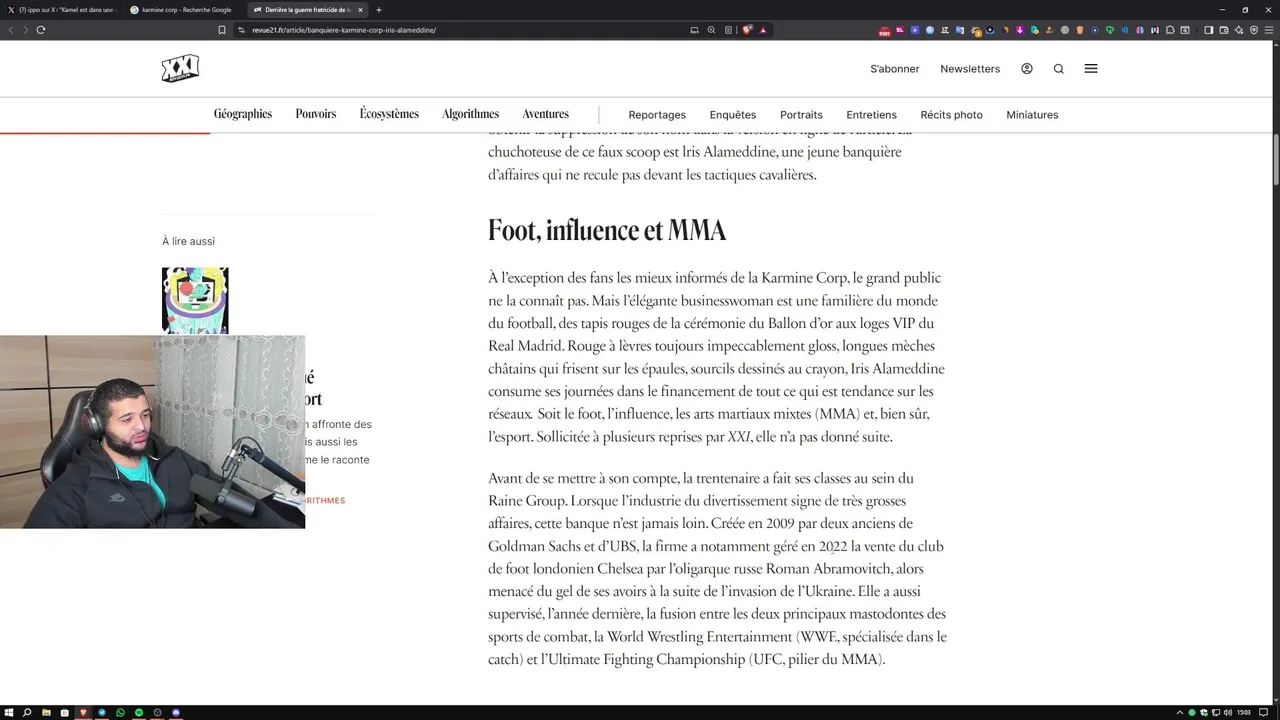
Task: Go to Miniatures
Action: (x=1032, y=115)
